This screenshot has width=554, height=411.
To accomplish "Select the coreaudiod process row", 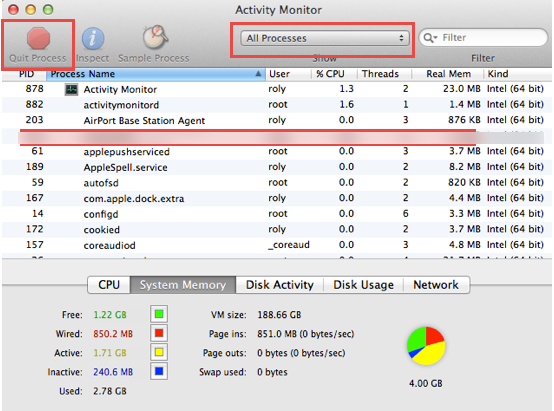I will 277,245.
